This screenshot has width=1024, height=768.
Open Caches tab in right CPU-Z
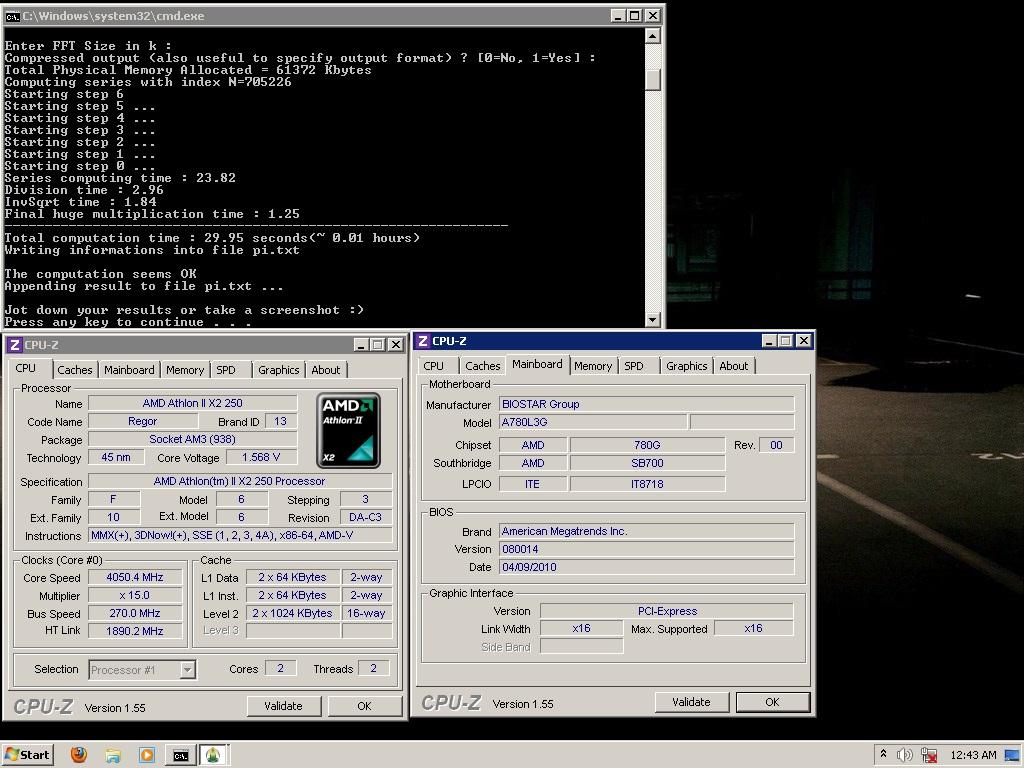tap(483, 366)
